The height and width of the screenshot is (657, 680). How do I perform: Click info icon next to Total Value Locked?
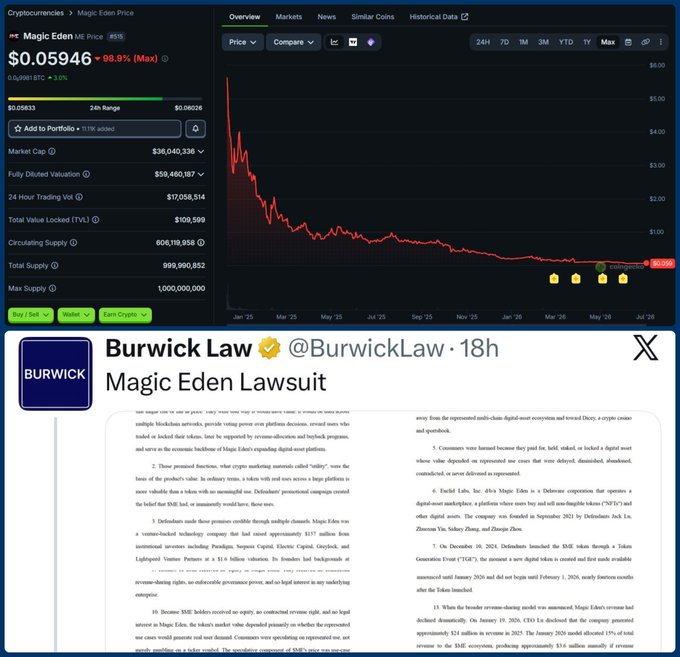pos(95,220)
